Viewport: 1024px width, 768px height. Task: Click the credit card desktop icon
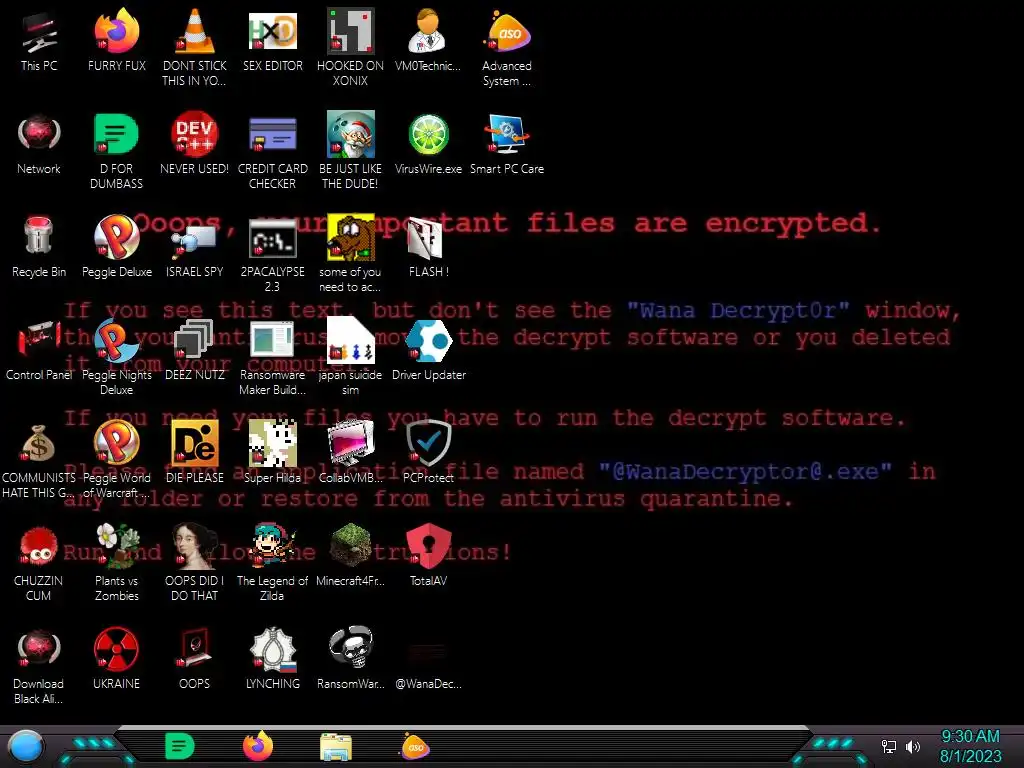pyautogui.click(x=272, y=152)
